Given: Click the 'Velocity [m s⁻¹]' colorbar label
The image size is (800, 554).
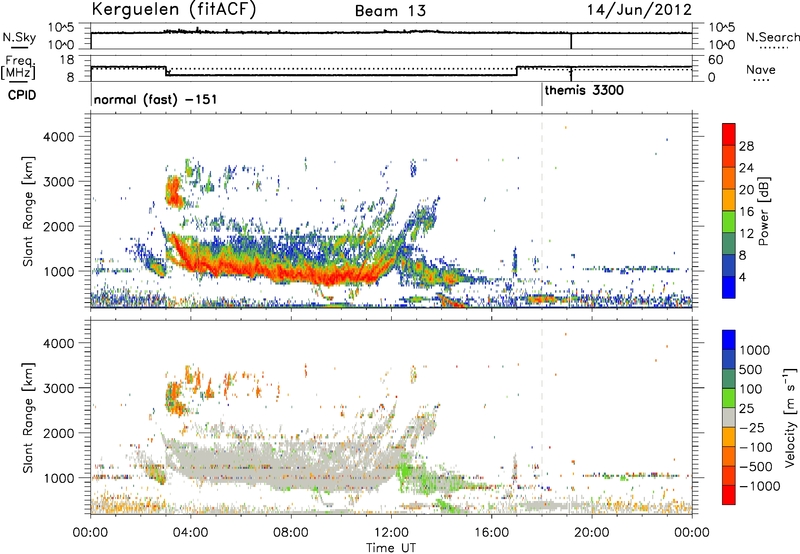Looking at the screenshot, I should pyautogui.click(x=790, y=417).
